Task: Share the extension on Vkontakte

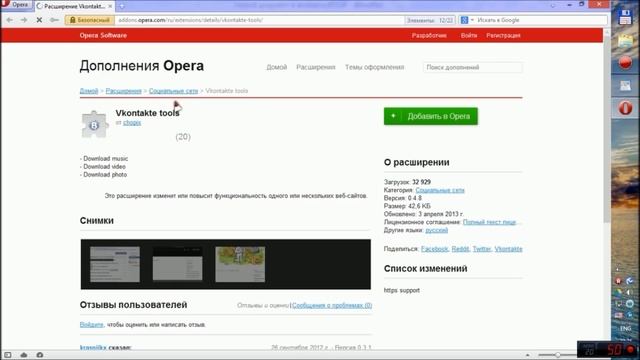Action: (508, 249)
